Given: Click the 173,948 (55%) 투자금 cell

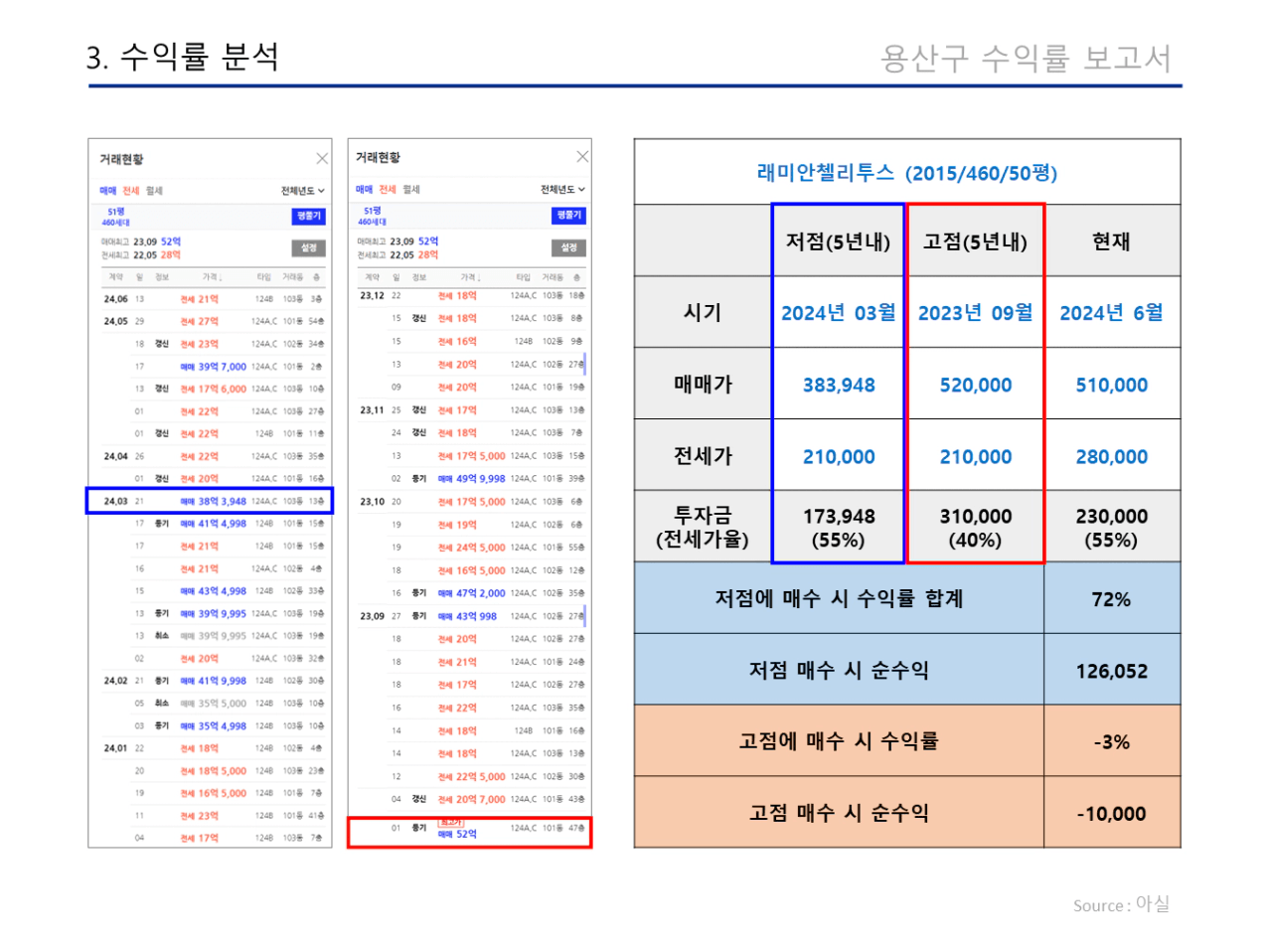Looking at the screenshot, I should click(x=839, y=528).
